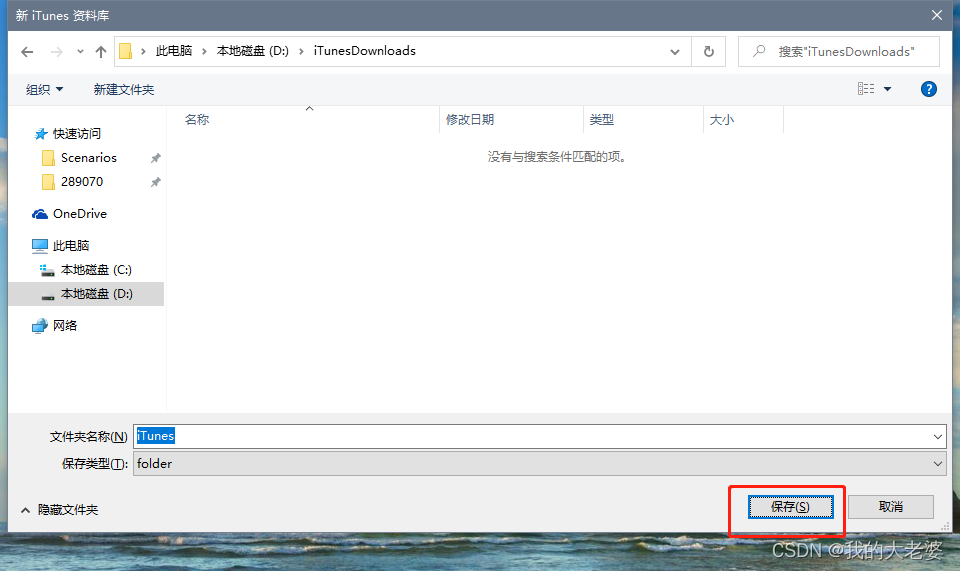Change the view layout icon
Viewport: 960px width, 571px height.
(x=866, y=89)
